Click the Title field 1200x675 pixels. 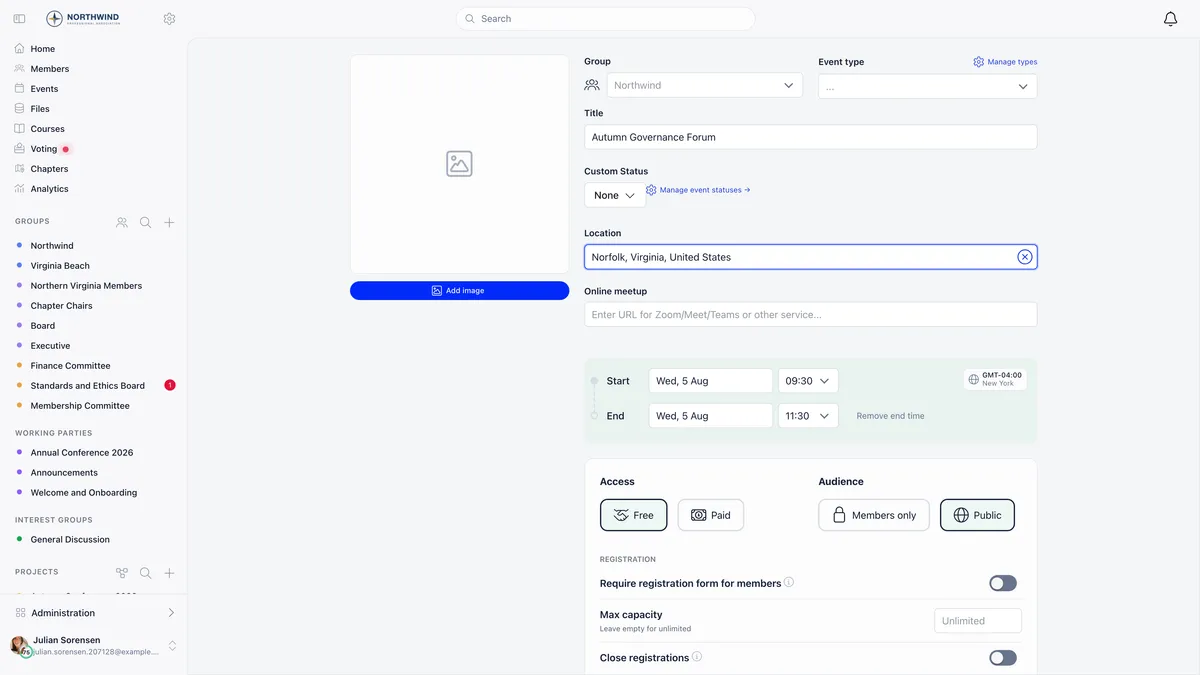pos(810,137)
